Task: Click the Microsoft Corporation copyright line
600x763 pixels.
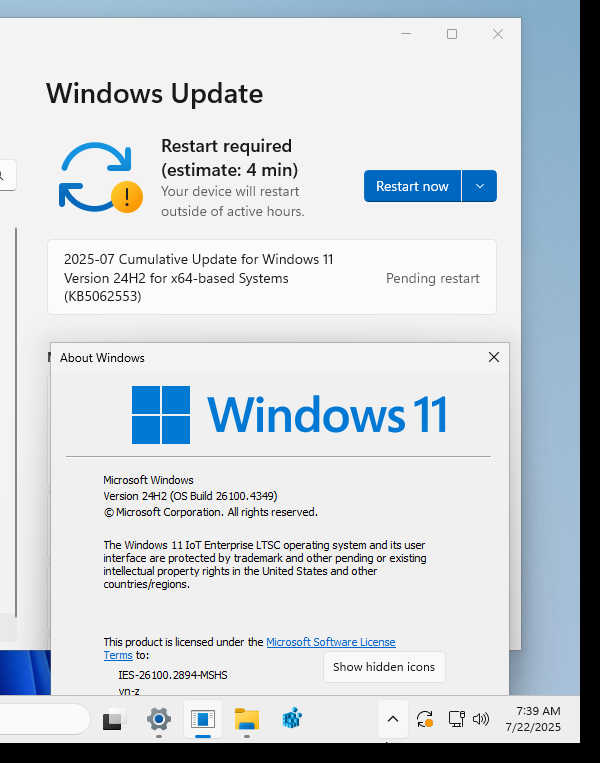Action: pos(210,512)
